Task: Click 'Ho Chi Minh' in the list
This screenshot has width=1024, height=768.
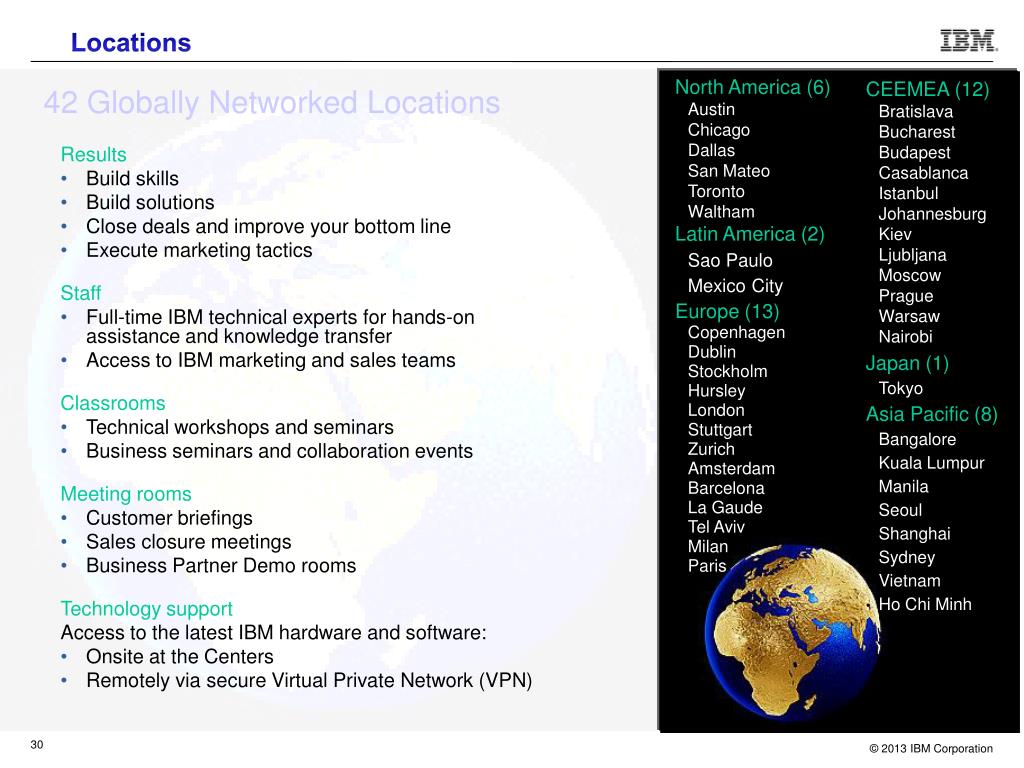Action: (925, 604)
